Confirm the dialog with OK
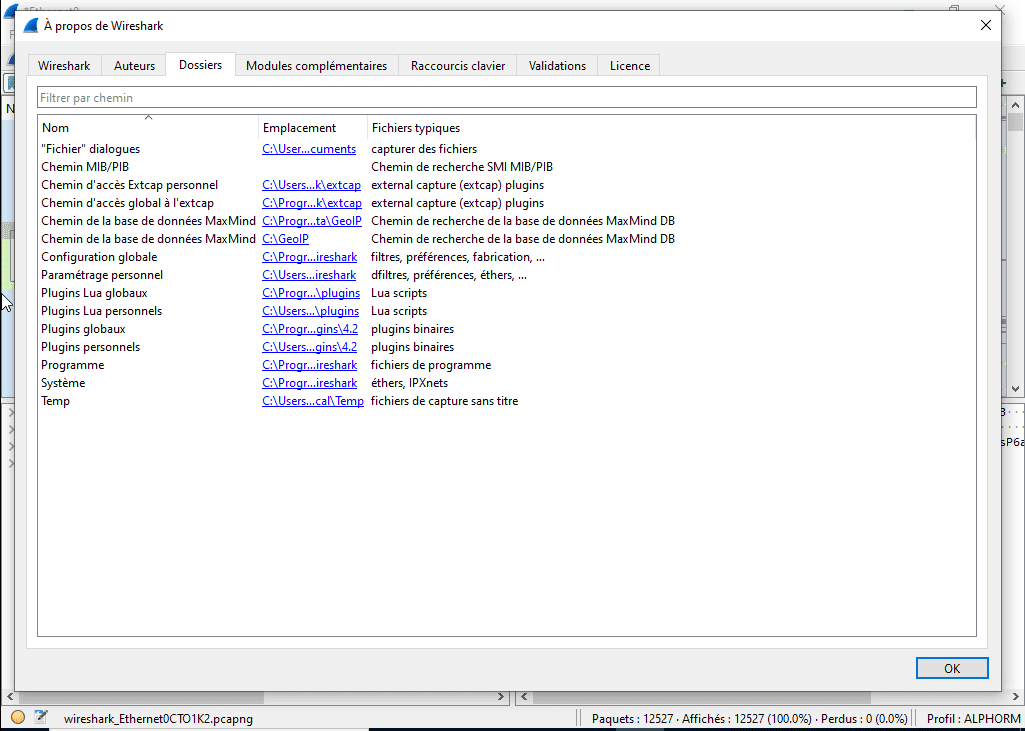The height and width of the screenshot is (731, 1025). [952, 668]
